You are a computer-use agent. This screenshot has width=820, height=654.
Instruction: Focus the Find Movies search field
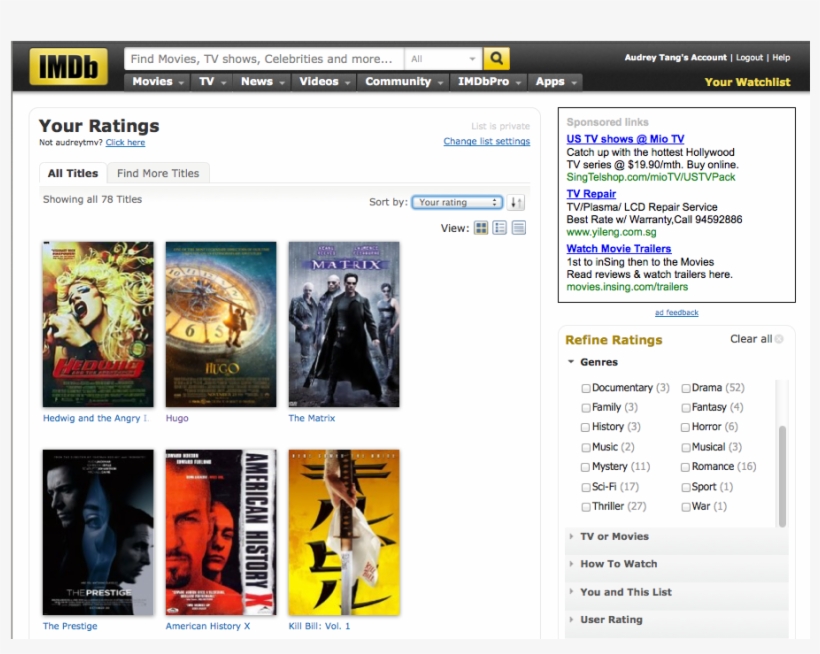pos(264,59)
